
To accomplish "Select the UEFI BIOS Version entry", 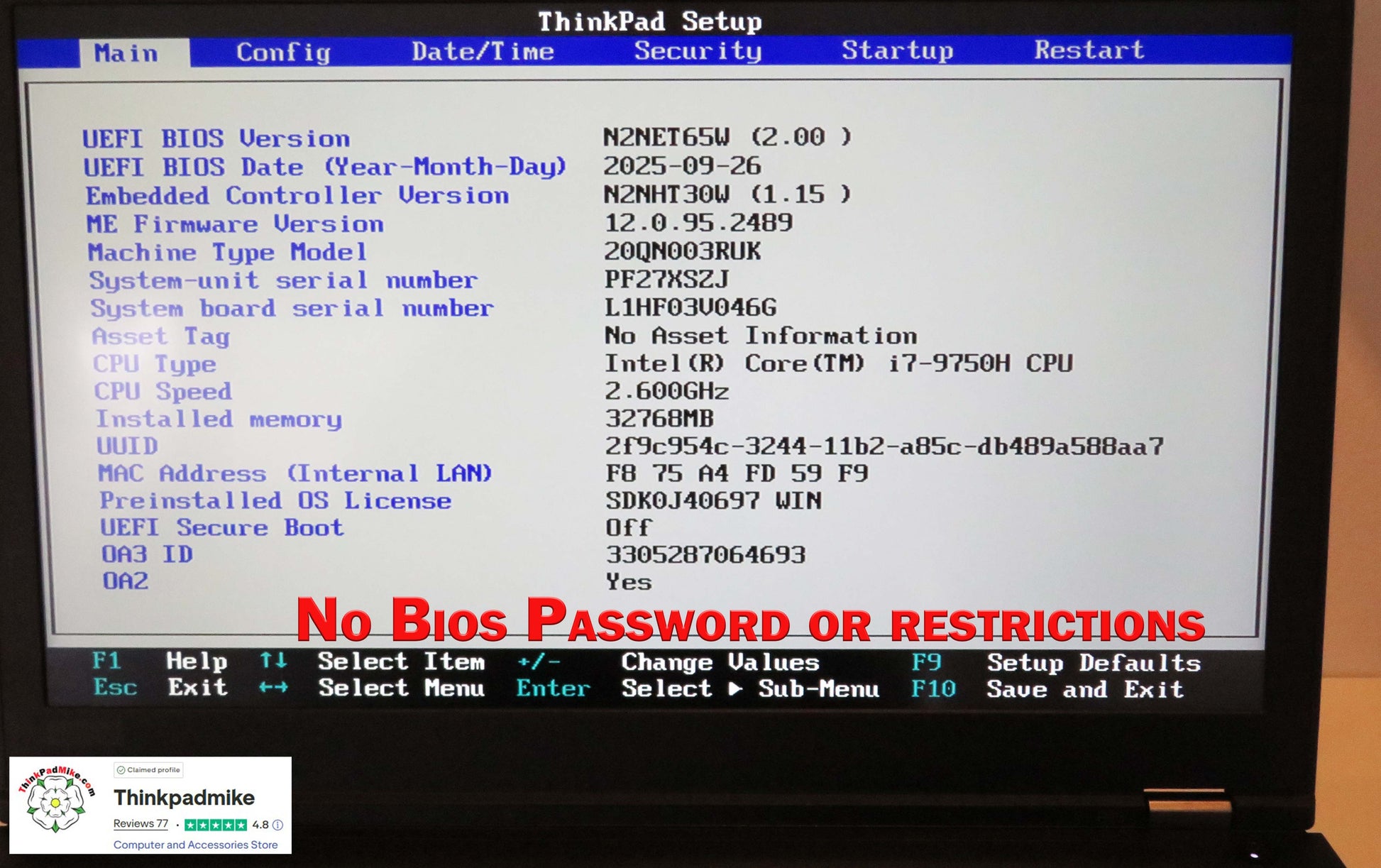I will click(x=216, y=138).
